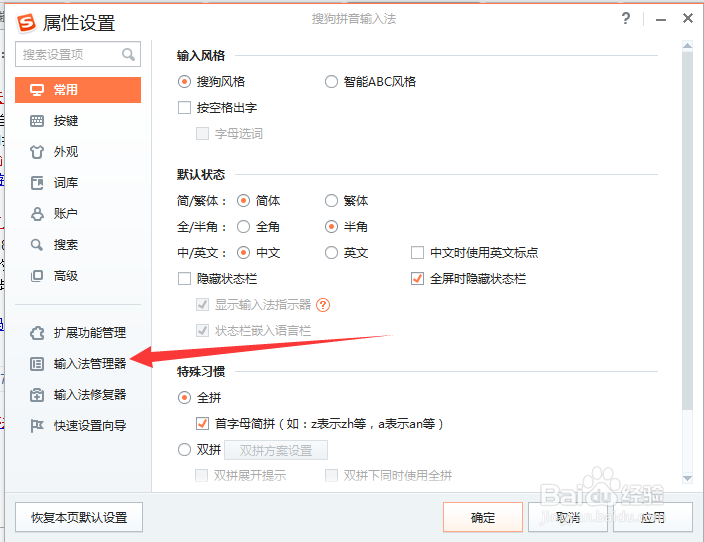Select the 双拼 radio button
Screen dimensions: 704x542
tap(184, 449)
